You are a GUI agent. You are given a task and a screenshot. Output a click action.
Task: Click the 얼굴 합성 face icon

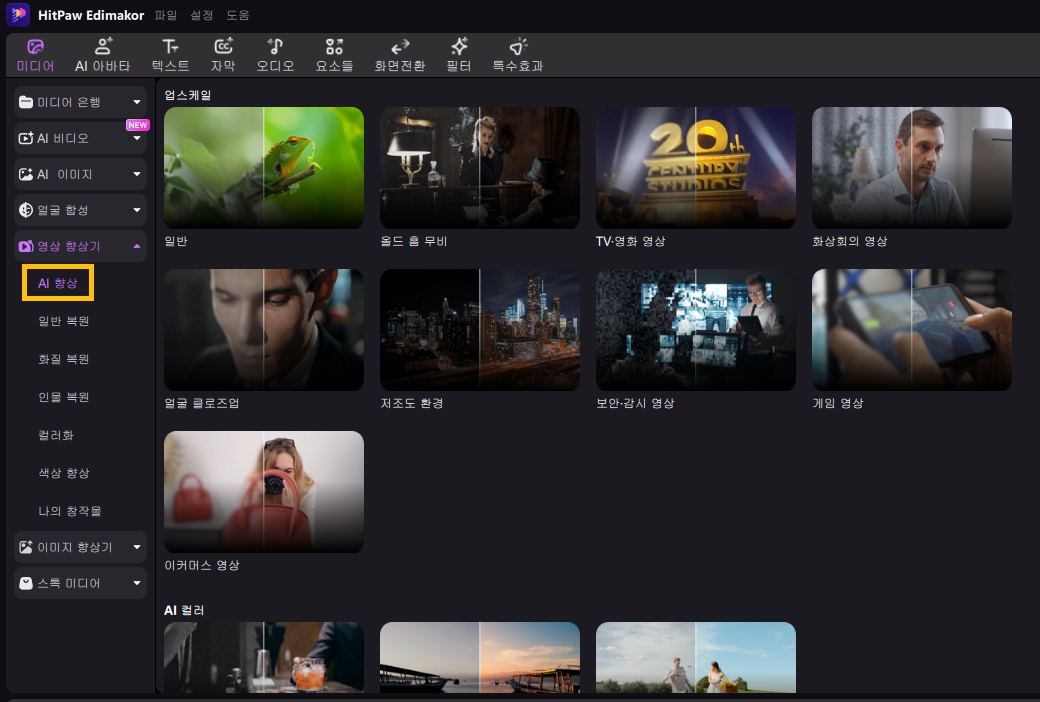26,210
